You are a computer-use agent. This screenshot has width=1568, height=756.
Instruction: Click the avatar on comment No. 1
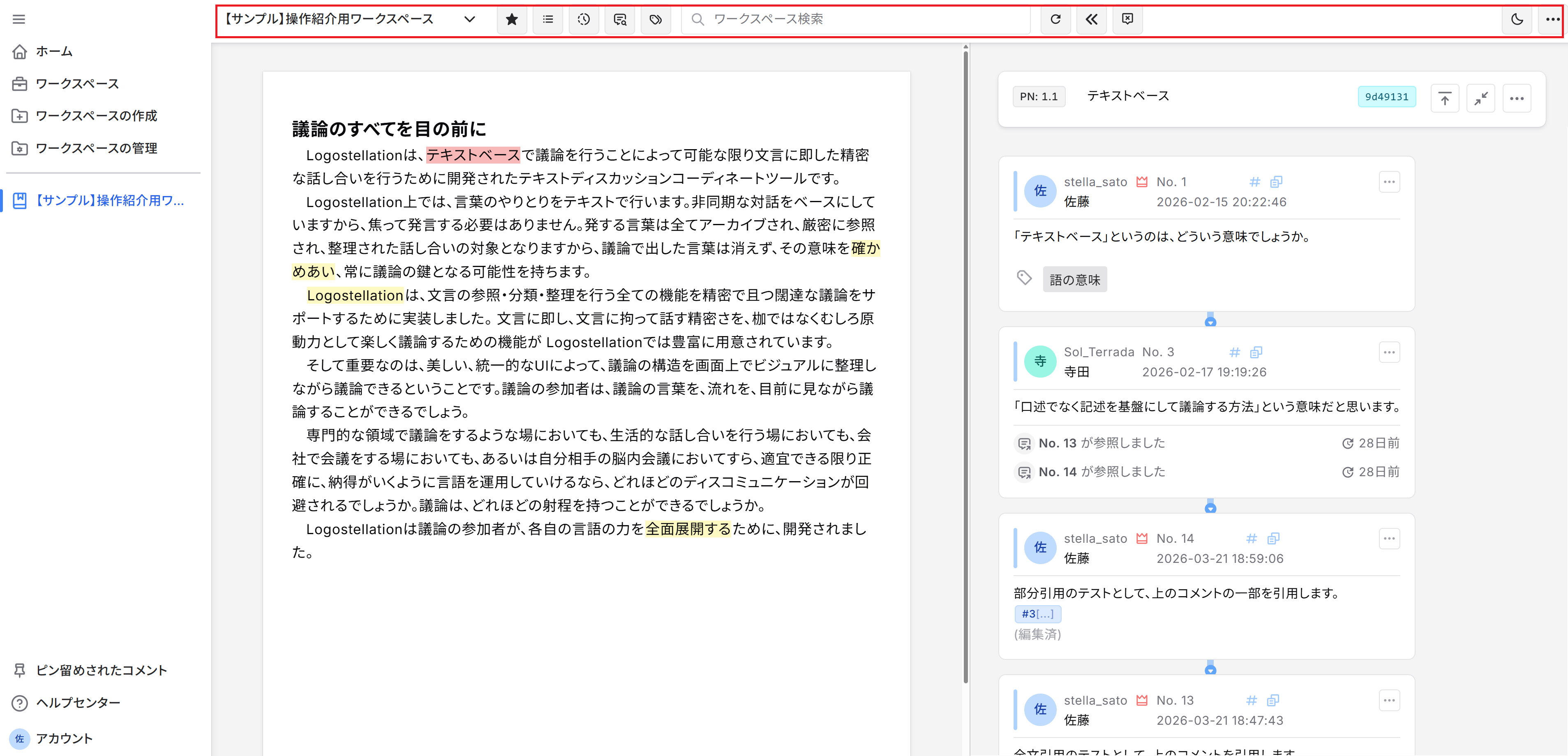[x=1040, y=191]
